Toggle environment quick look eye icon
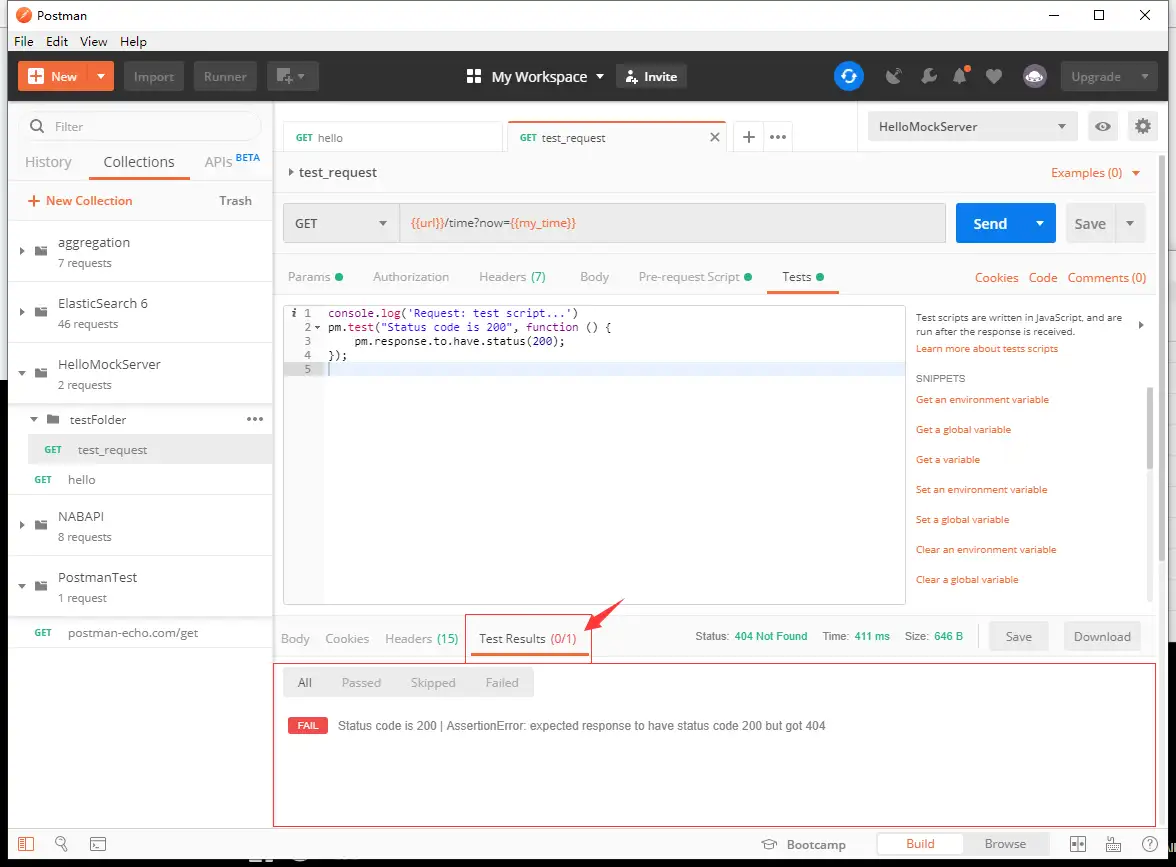Image resolution: width=1176 pixels, height=867 pixels. [1103, 127]
